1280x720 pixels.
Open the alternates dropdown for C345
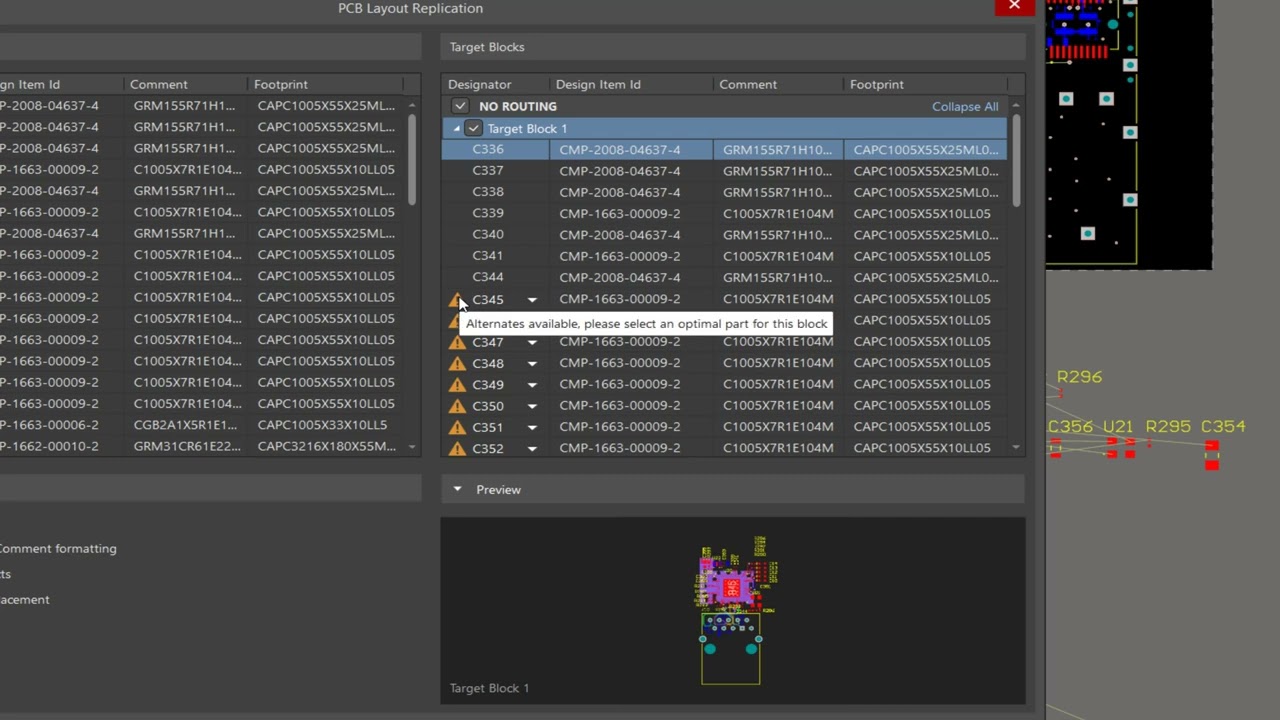532,299
